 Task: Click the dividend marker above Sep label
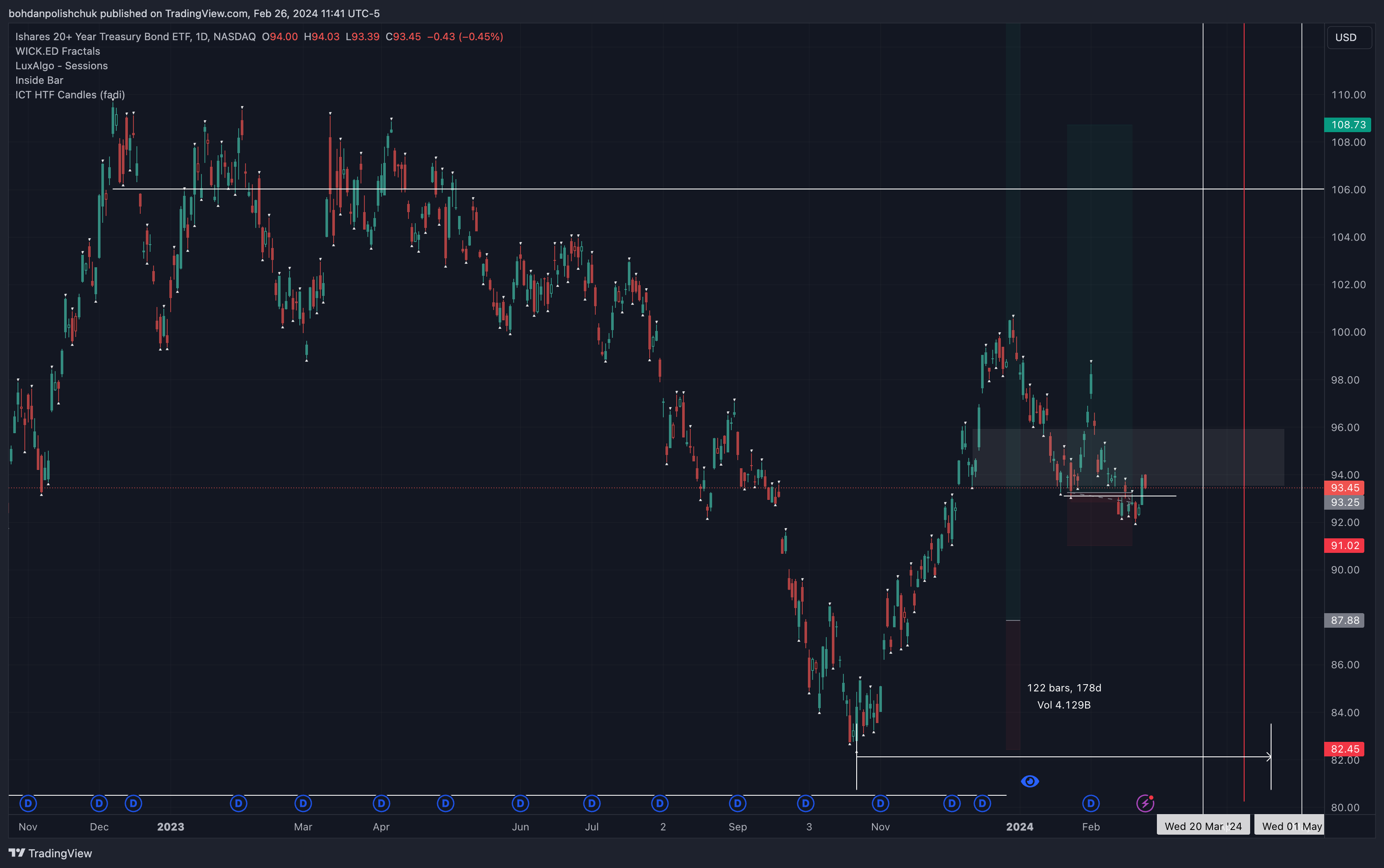pos(738,803)
